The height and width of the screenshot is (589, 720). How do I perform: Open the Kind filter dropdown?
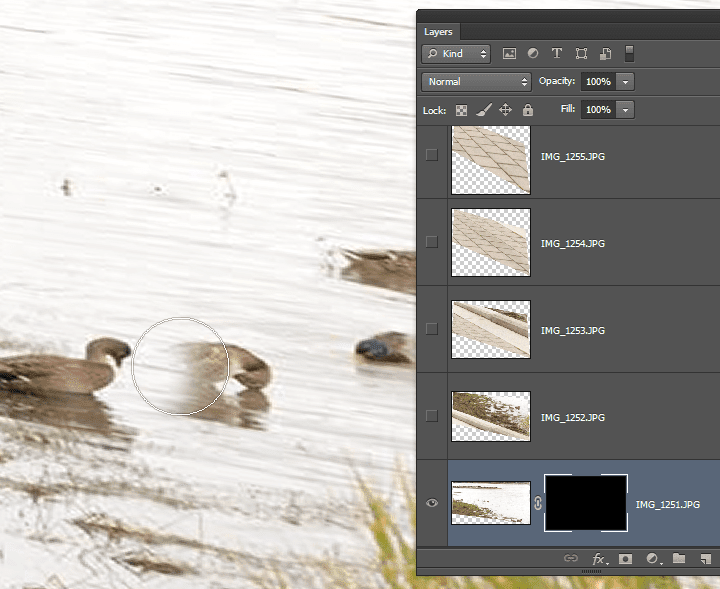pyautogui.click(x=456, y=54)
